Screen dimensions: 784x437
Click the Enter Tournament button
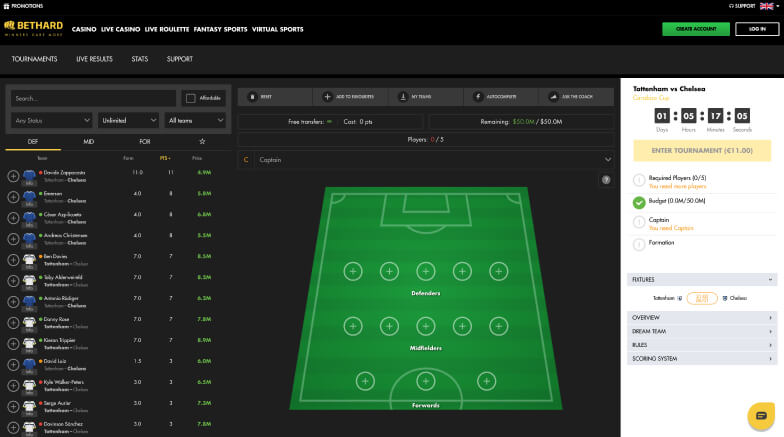(702, 150)
